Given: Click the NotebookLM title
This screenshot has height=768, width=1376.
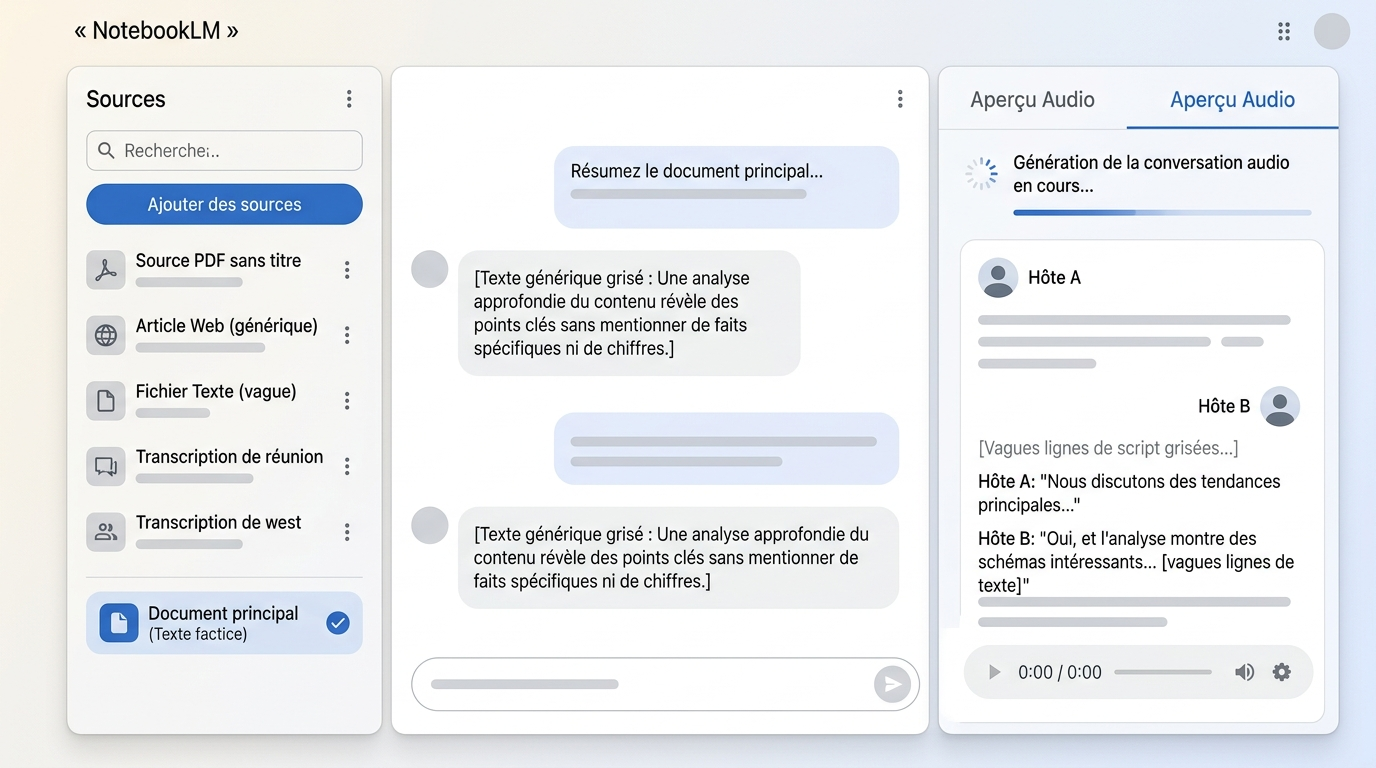Looking at the screenshot, I should pyautogui.click(x=156, y=31).
